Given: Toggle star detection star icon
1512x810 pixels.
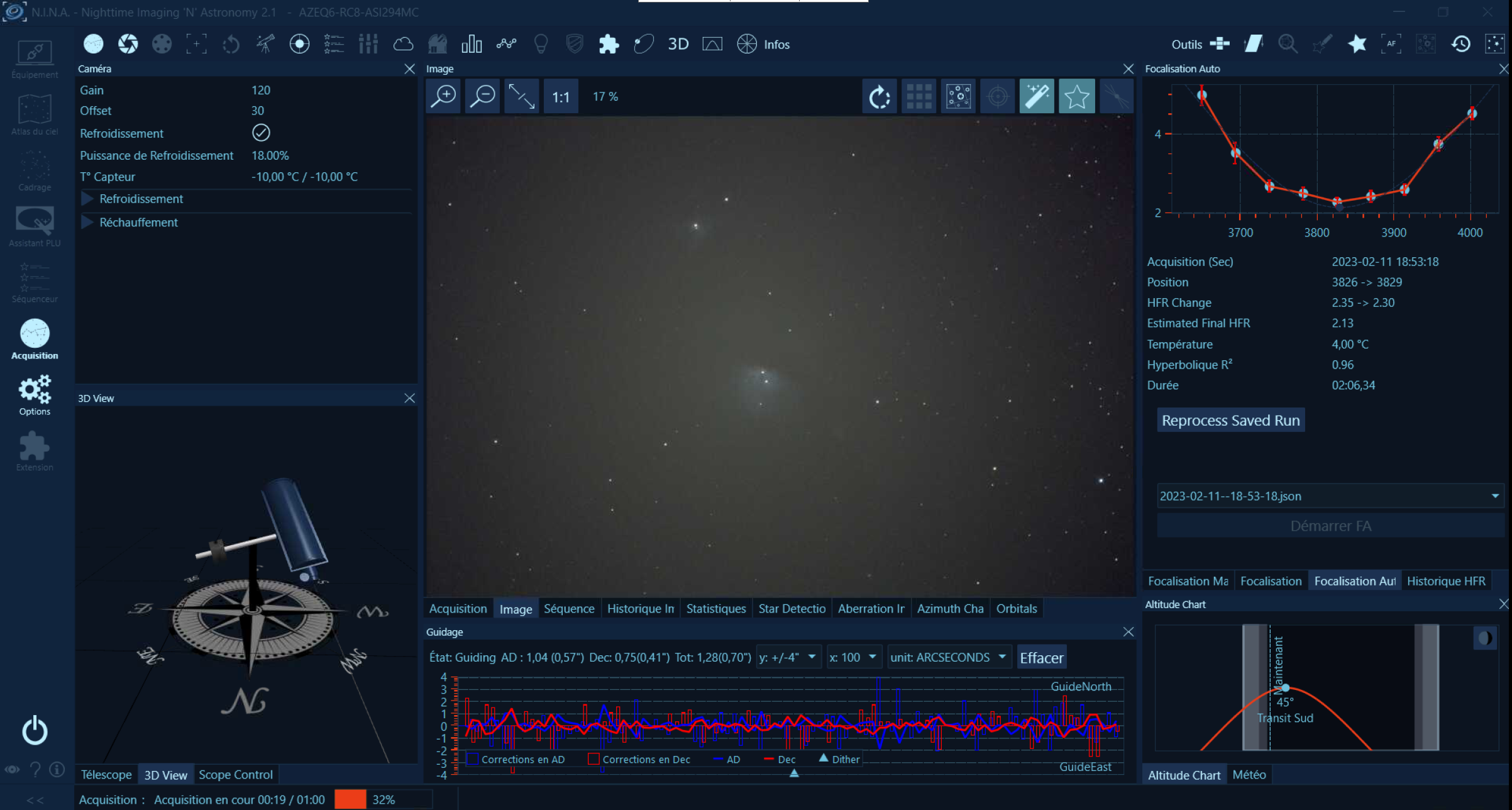Looking at the screenshot, I should point(1076,96).
